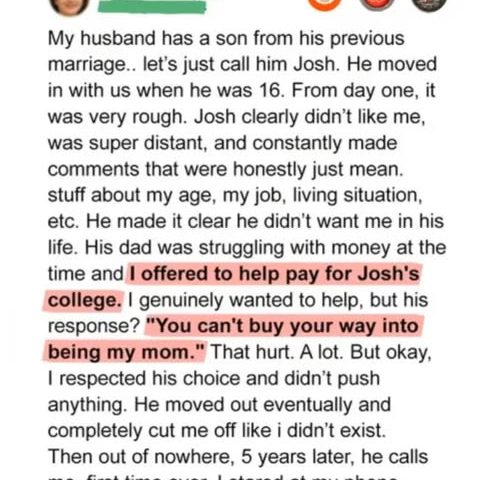Click the line 'completely cut me off'
Screen dimensions: 500x480
[159, 431]
